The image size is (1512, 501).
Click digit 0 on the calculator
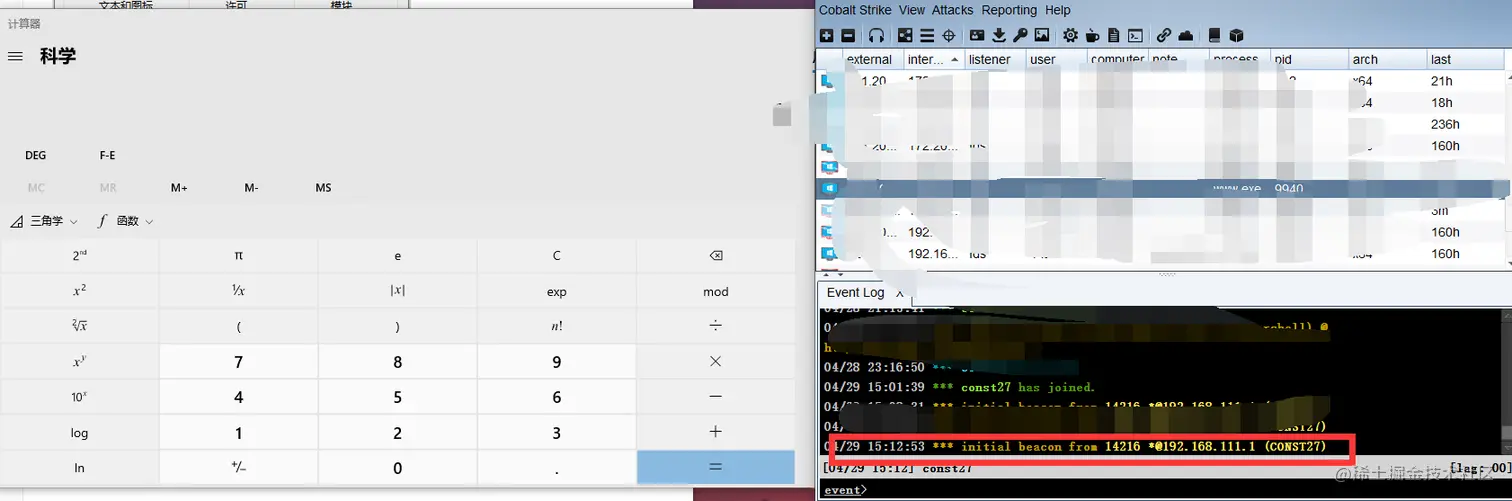coord(398,467)
